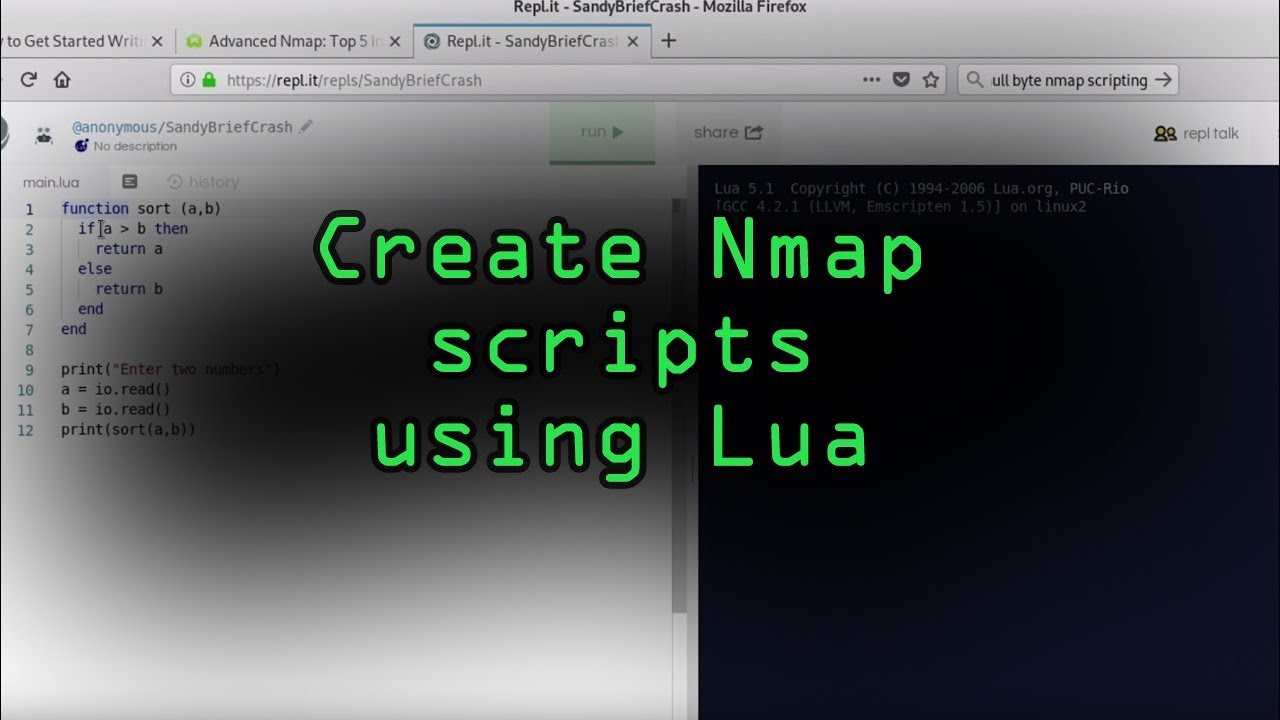Click line number 8 in gutter
1280x720 pixels.
point(30,349)
